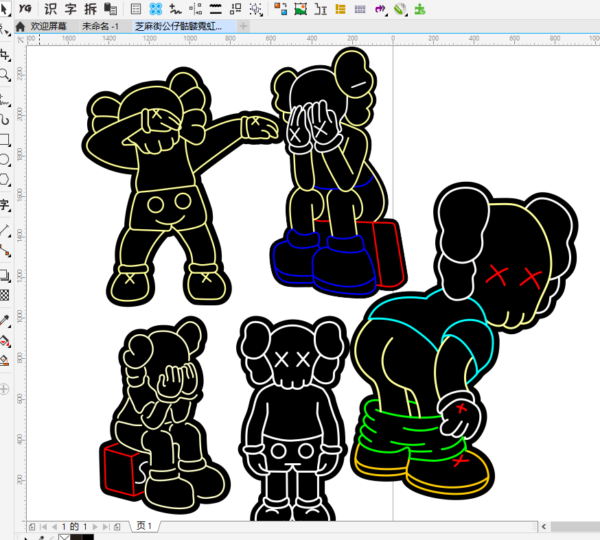Select the Artistic media tool
Screen dimensions: 600x540
click(5, 120)
